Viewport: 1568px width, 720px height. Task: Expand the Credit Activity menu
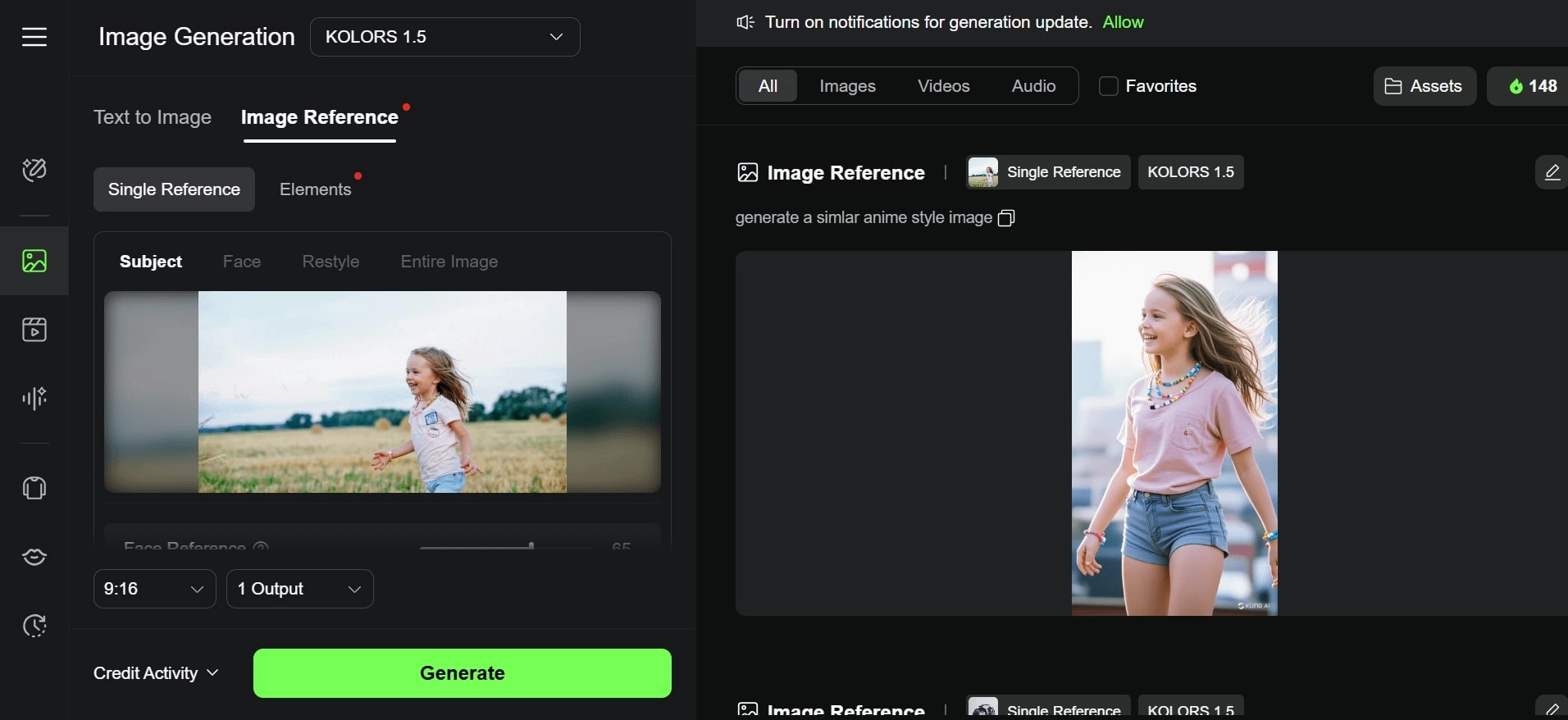click(156, 673)
